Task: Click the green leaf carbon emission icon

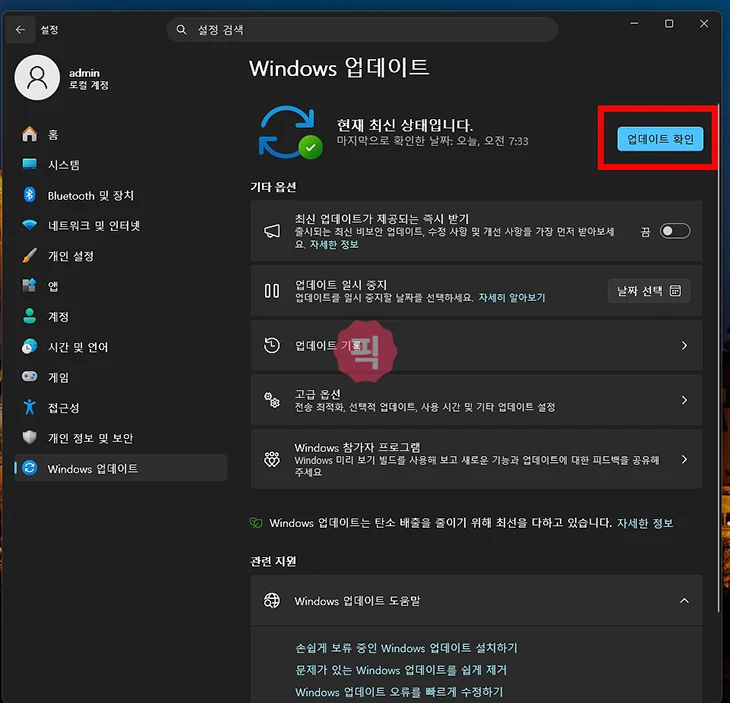Action: click(256, 523)
